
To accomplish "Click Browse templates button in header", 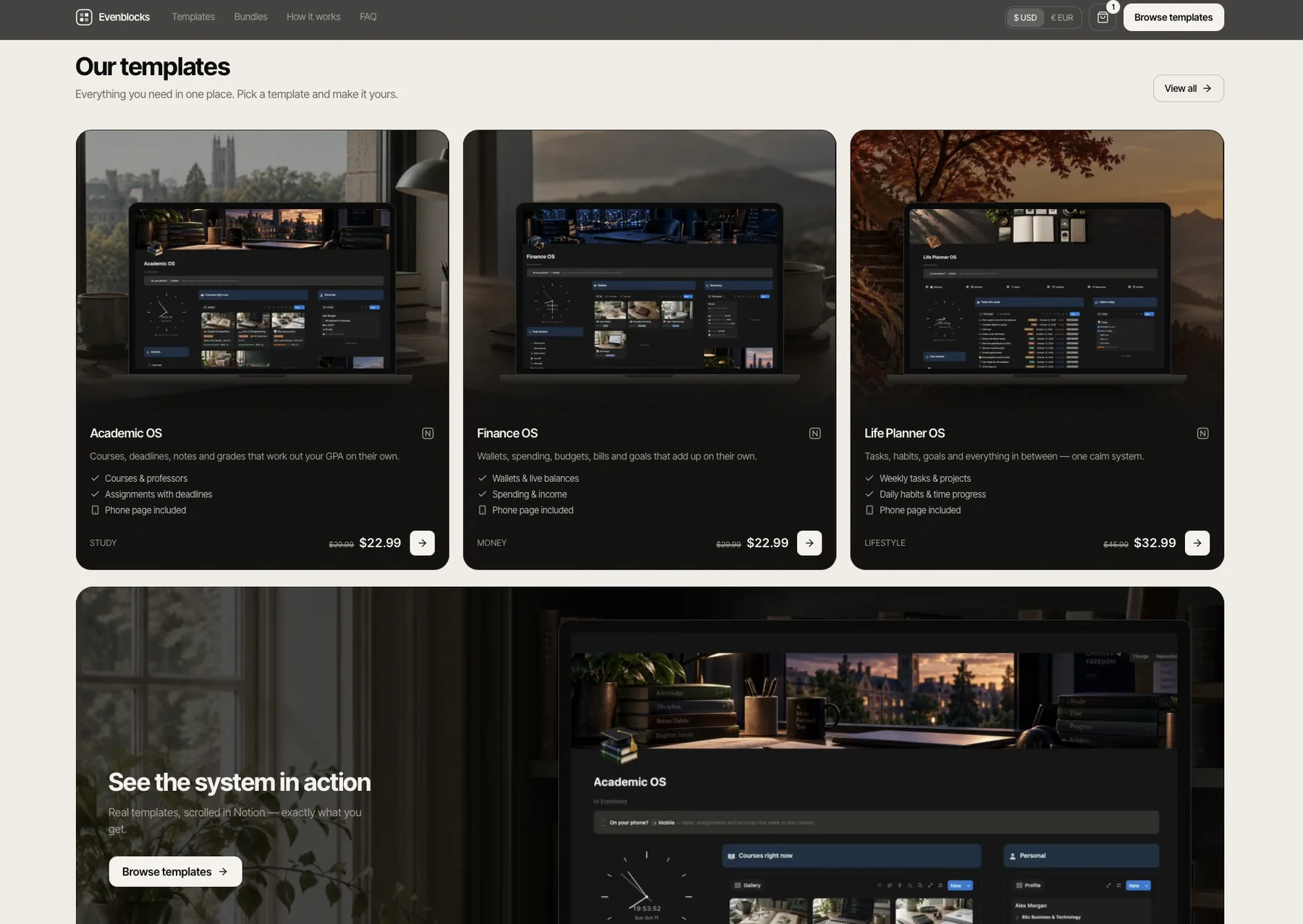I will coord(1173,17).
